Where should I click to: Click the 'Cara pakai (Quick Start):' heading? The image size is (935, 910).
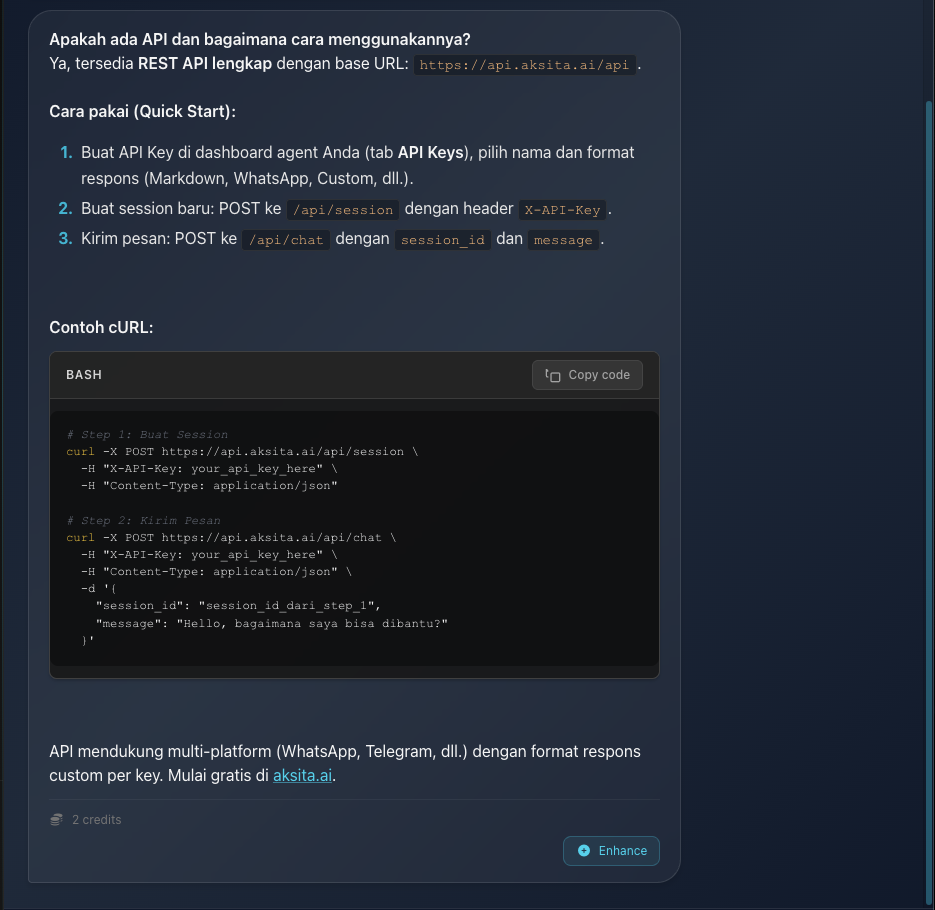click(142, 111)
